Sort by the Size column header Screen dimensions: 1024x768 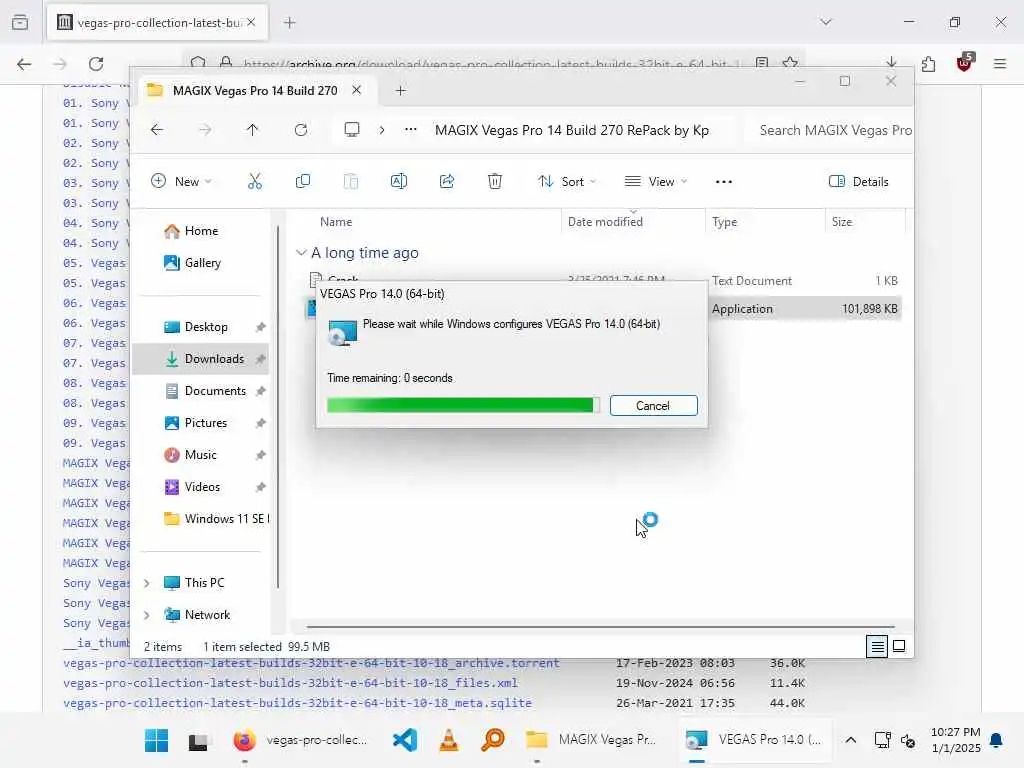[842, 222]
